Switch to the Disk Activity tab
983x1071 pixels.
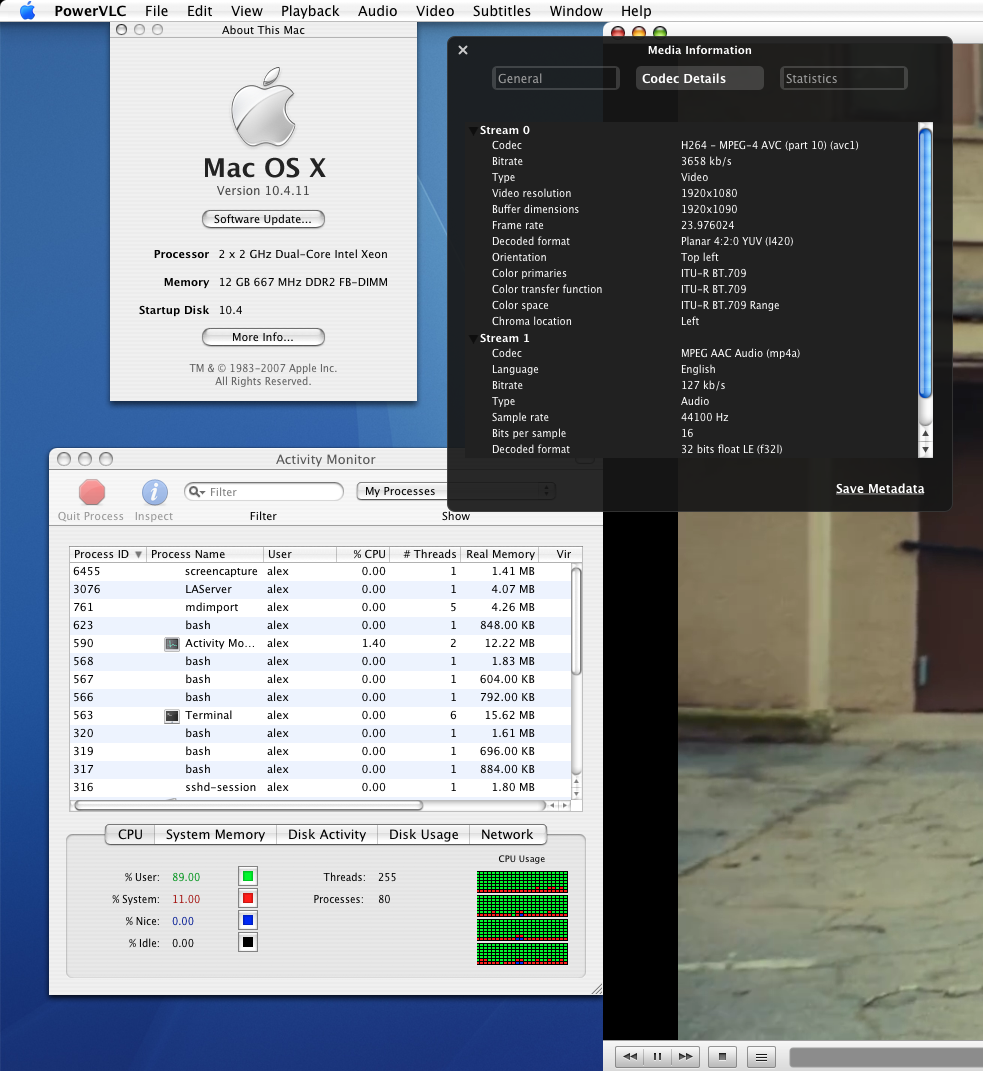(x=327, y=835)
